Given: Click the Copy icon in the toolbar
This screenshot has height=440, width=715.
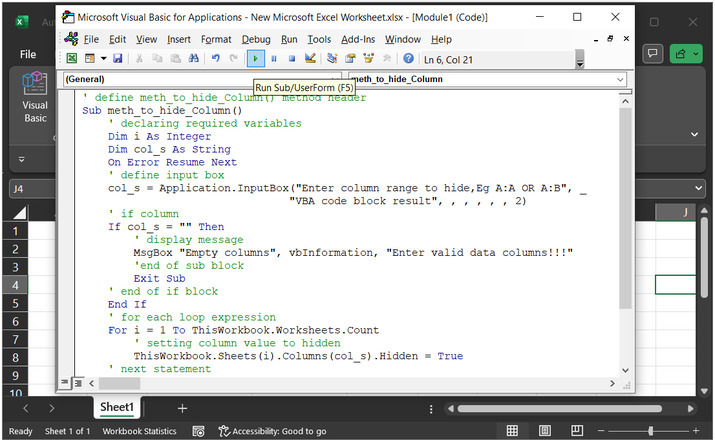Looking at the screenshot, I should point(157,58).
